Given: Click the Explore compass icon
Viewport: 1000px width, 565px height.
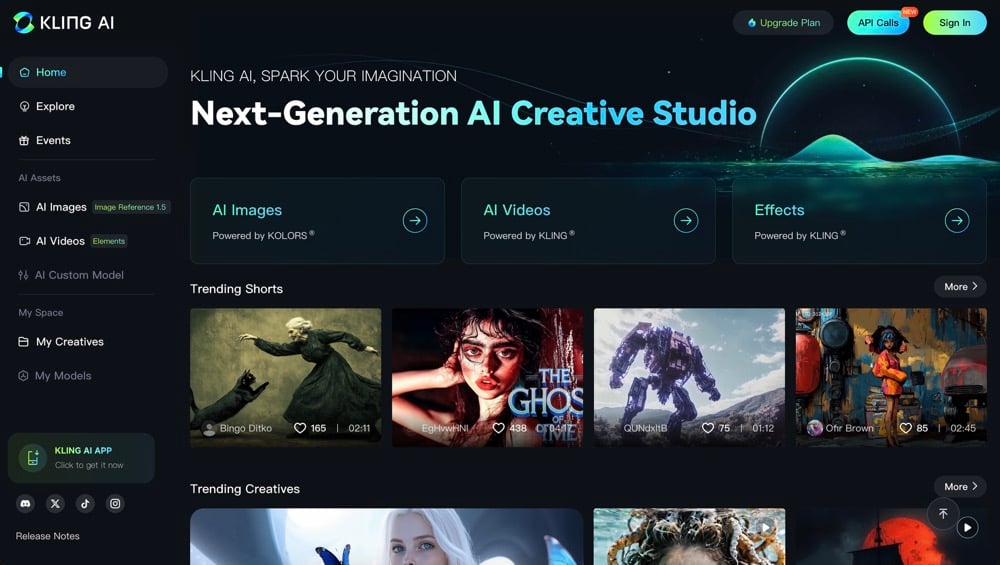Looking at the screenshot, I should coord(24,106).
